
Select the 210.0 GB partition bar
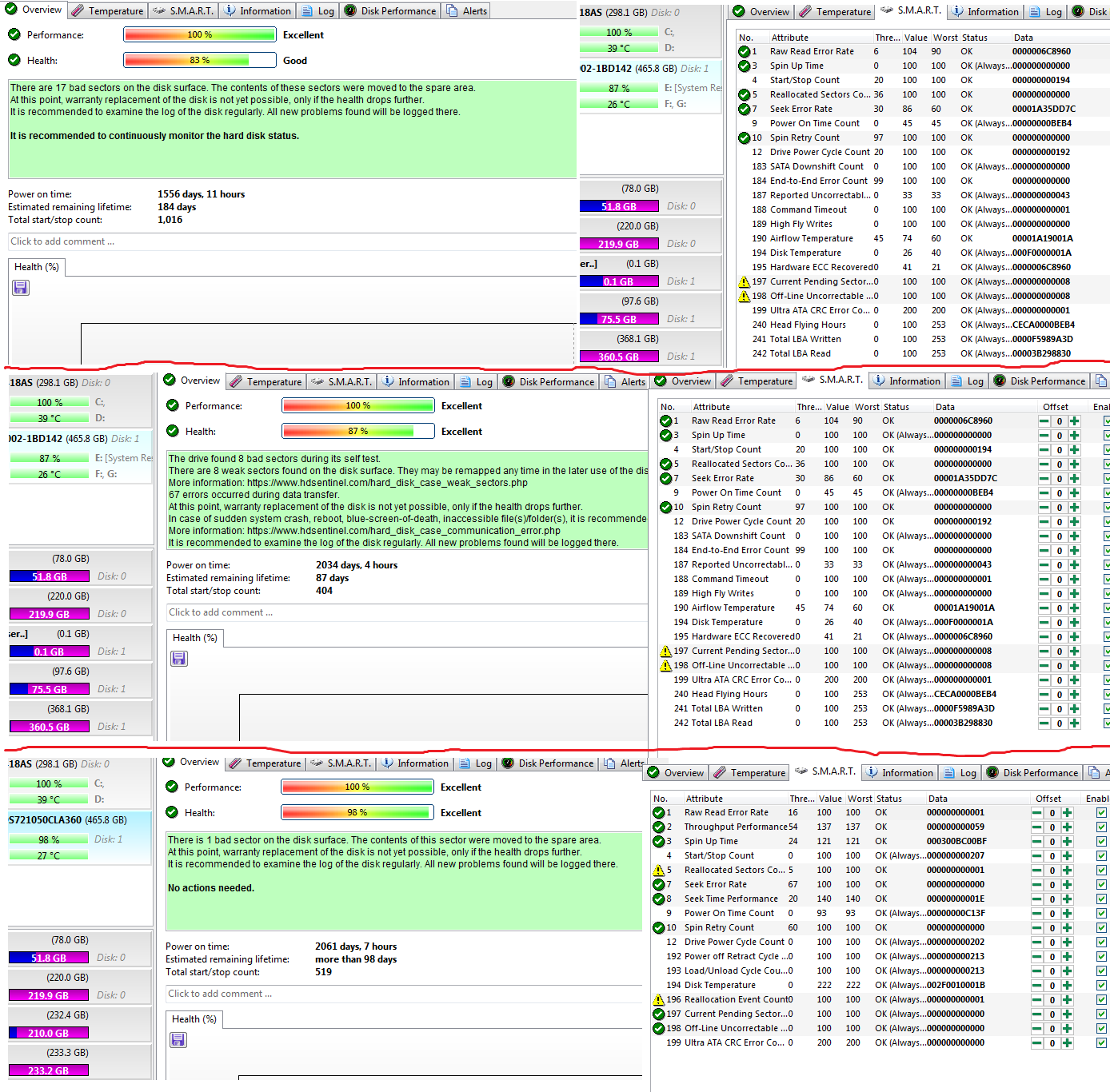(48, 1033)
